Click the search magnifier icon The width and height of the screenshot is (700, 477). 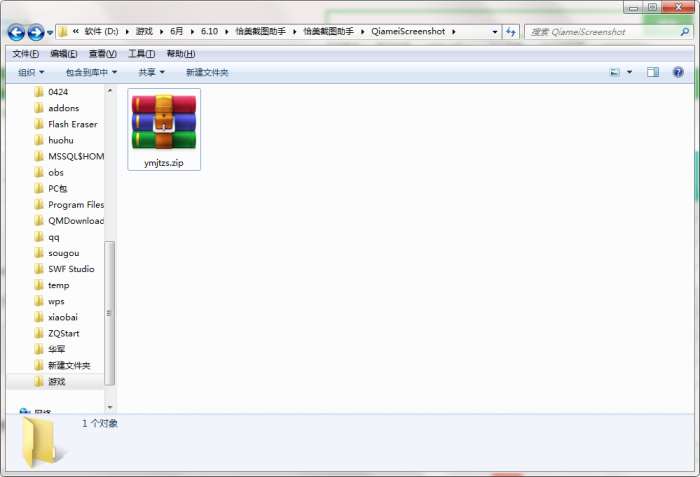pos(684,32)
